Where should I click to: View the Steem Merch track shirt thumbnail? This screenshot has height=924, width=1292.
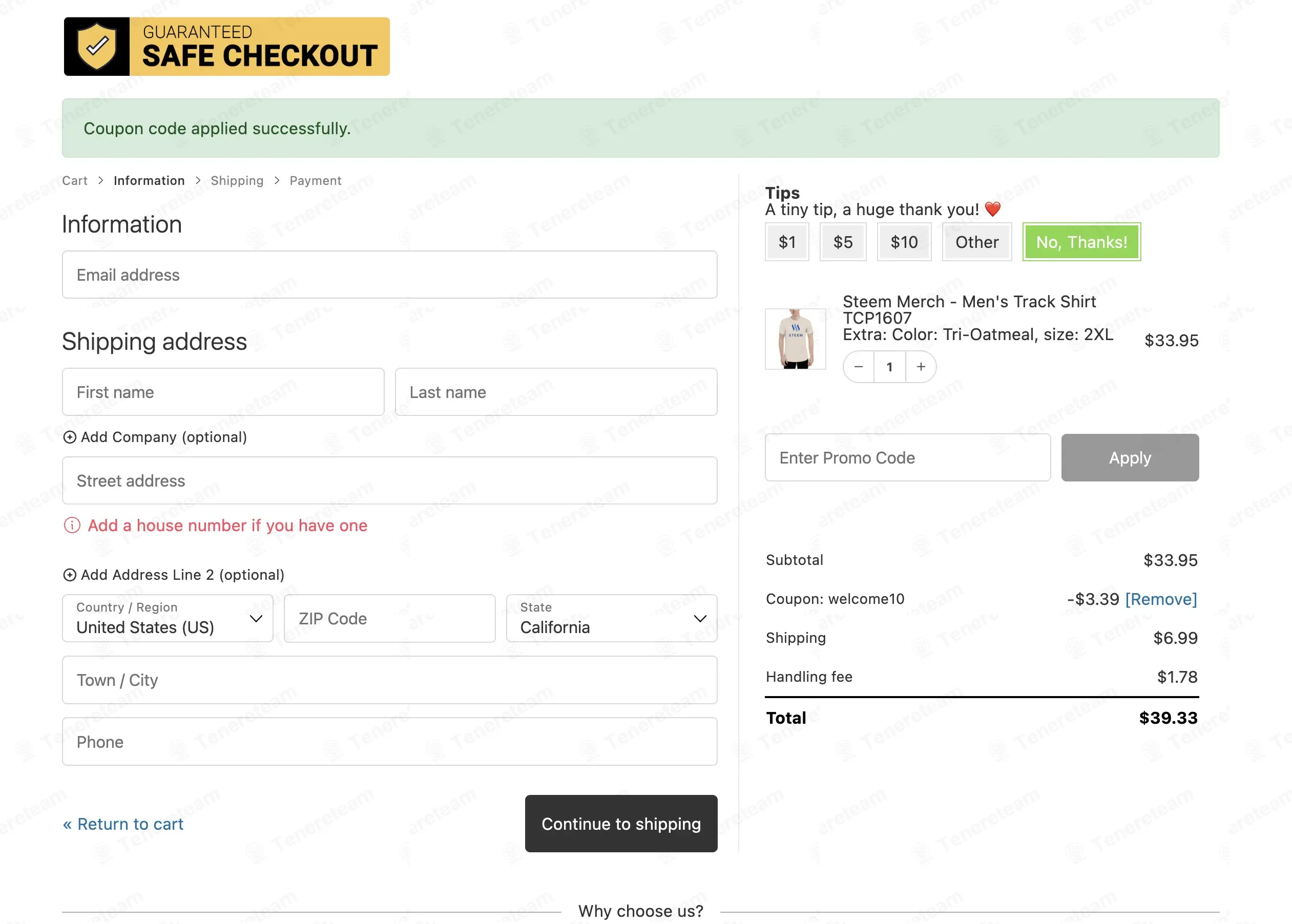click(x=796, y=339)
